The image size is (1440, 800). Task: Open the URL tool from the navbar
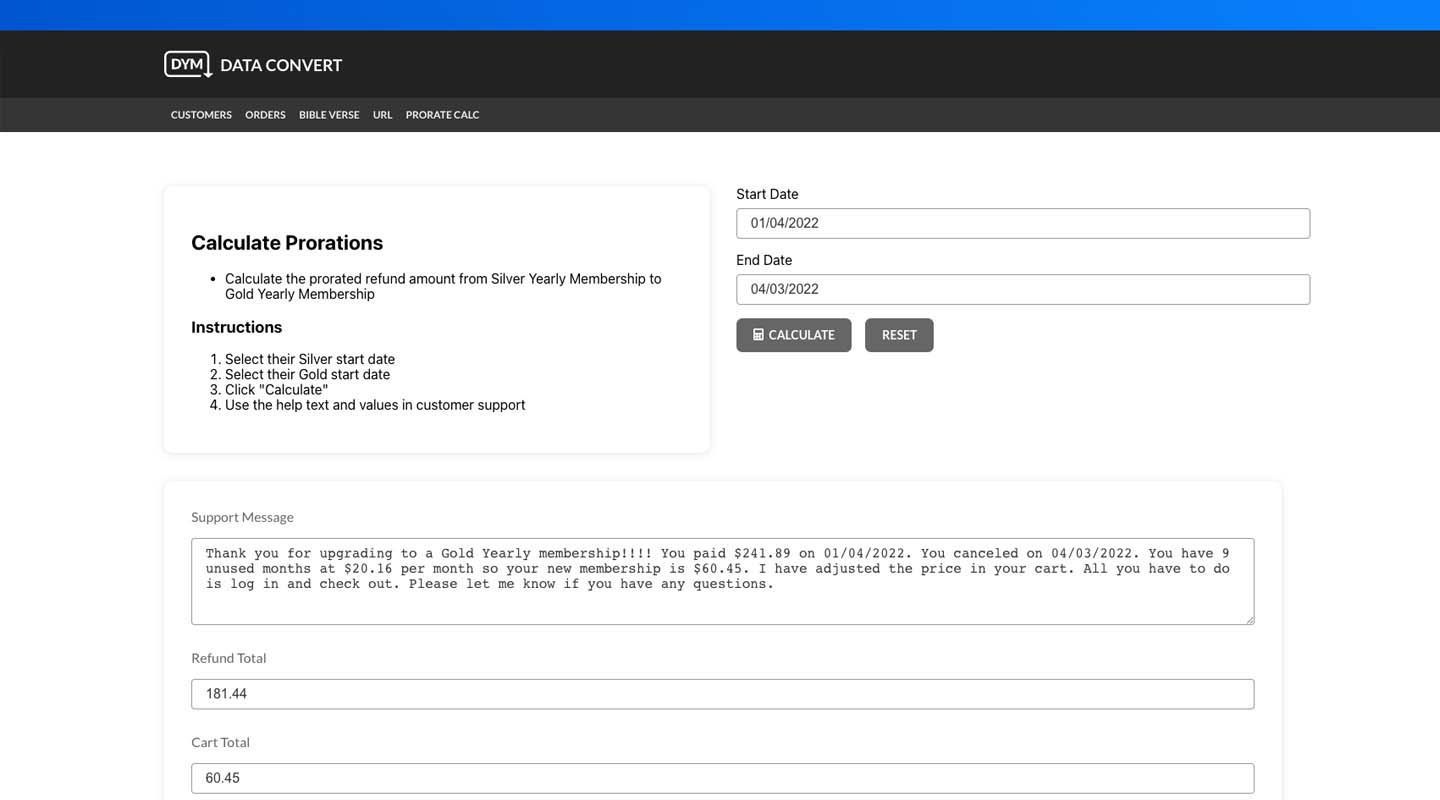pos(382,114)
